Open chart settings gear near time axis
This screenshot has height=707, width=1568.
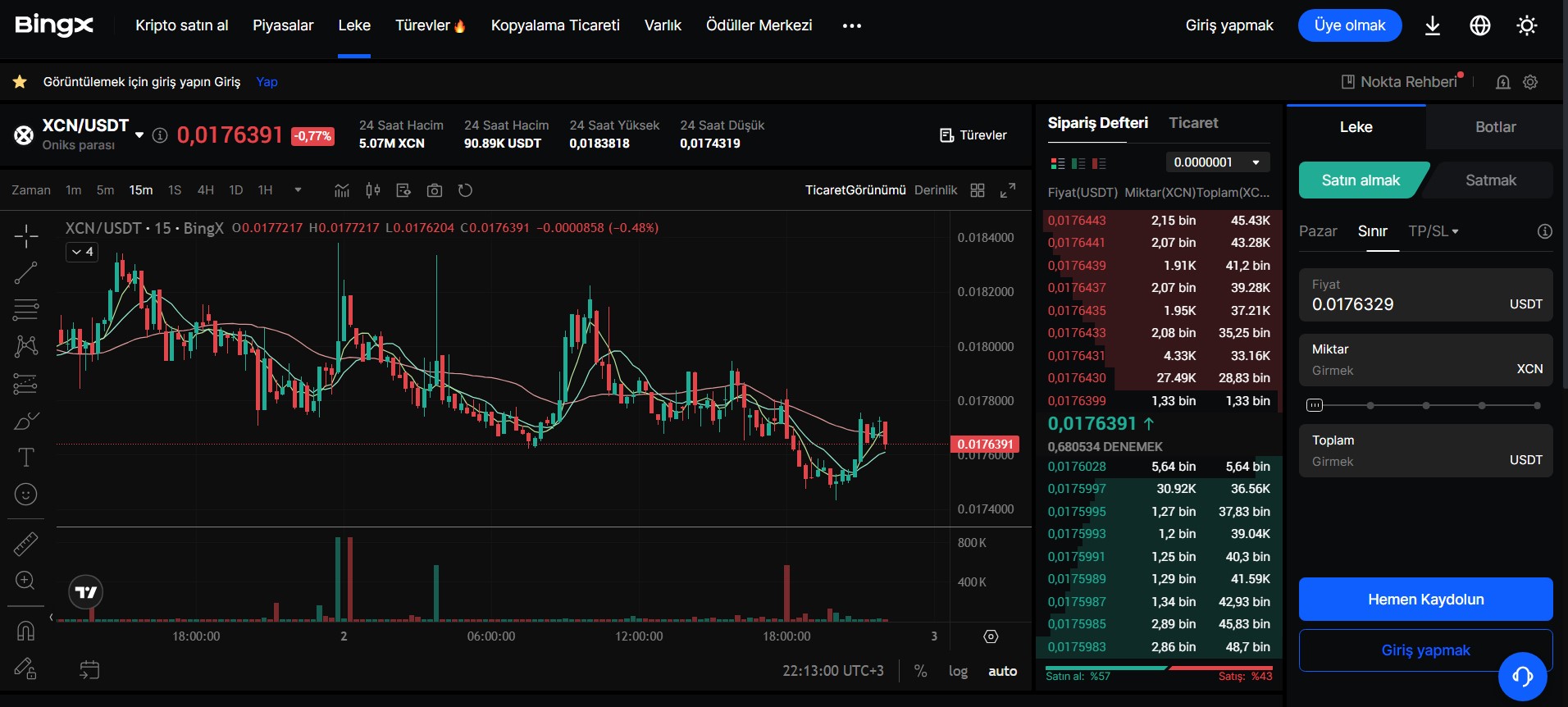click(x=991, y=636)
